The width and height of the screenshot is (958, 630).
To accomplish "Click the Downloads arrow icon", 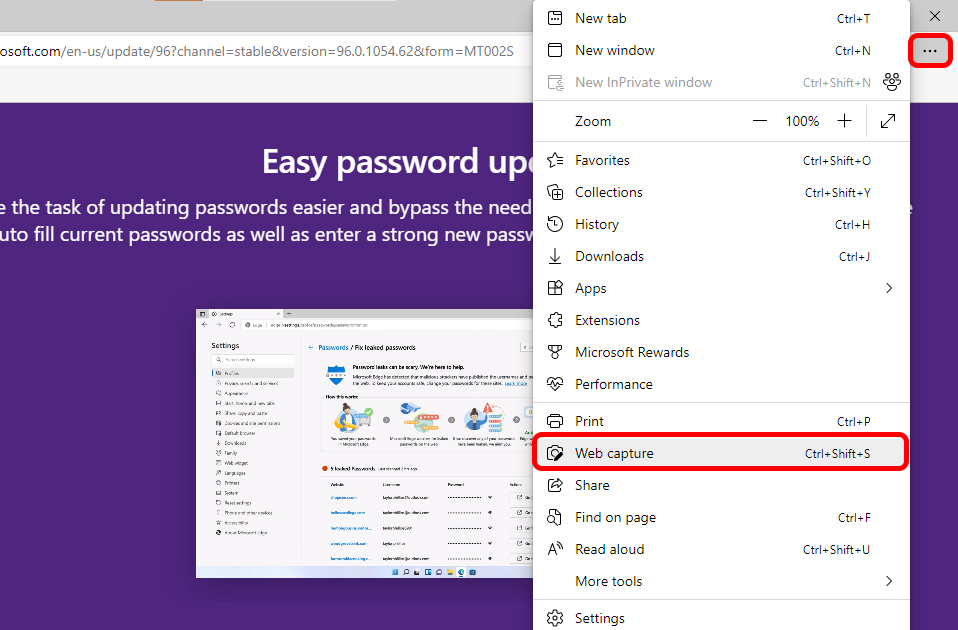I will click(x=555, y=257).
